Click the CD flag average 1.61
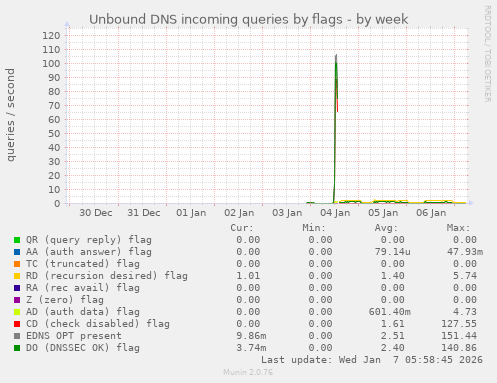Viewport: 497px width, 383px height. coord(392,324)
